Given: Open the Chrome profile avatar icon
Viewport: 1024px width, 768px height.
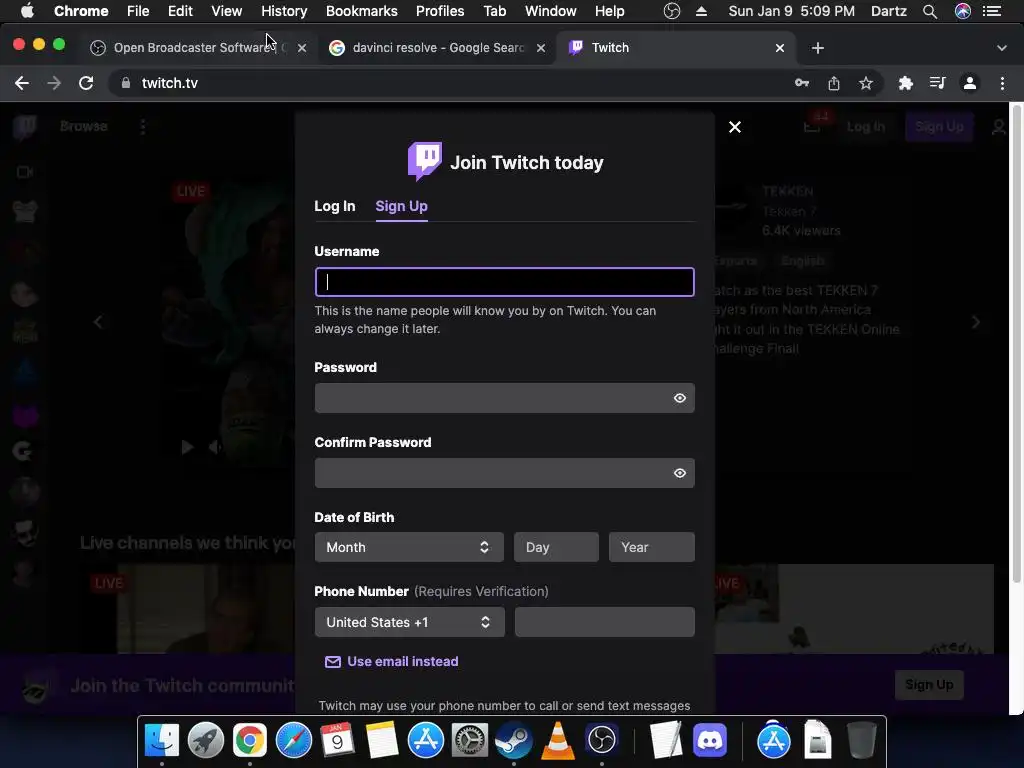Looking at the screenshot, I should click(970, 83).
